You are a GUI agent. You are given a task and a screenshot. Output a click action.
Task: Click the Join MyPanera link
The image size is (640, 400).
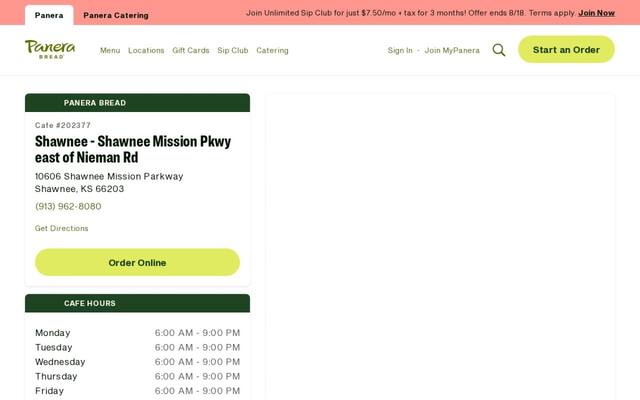(x=452, y=50)
